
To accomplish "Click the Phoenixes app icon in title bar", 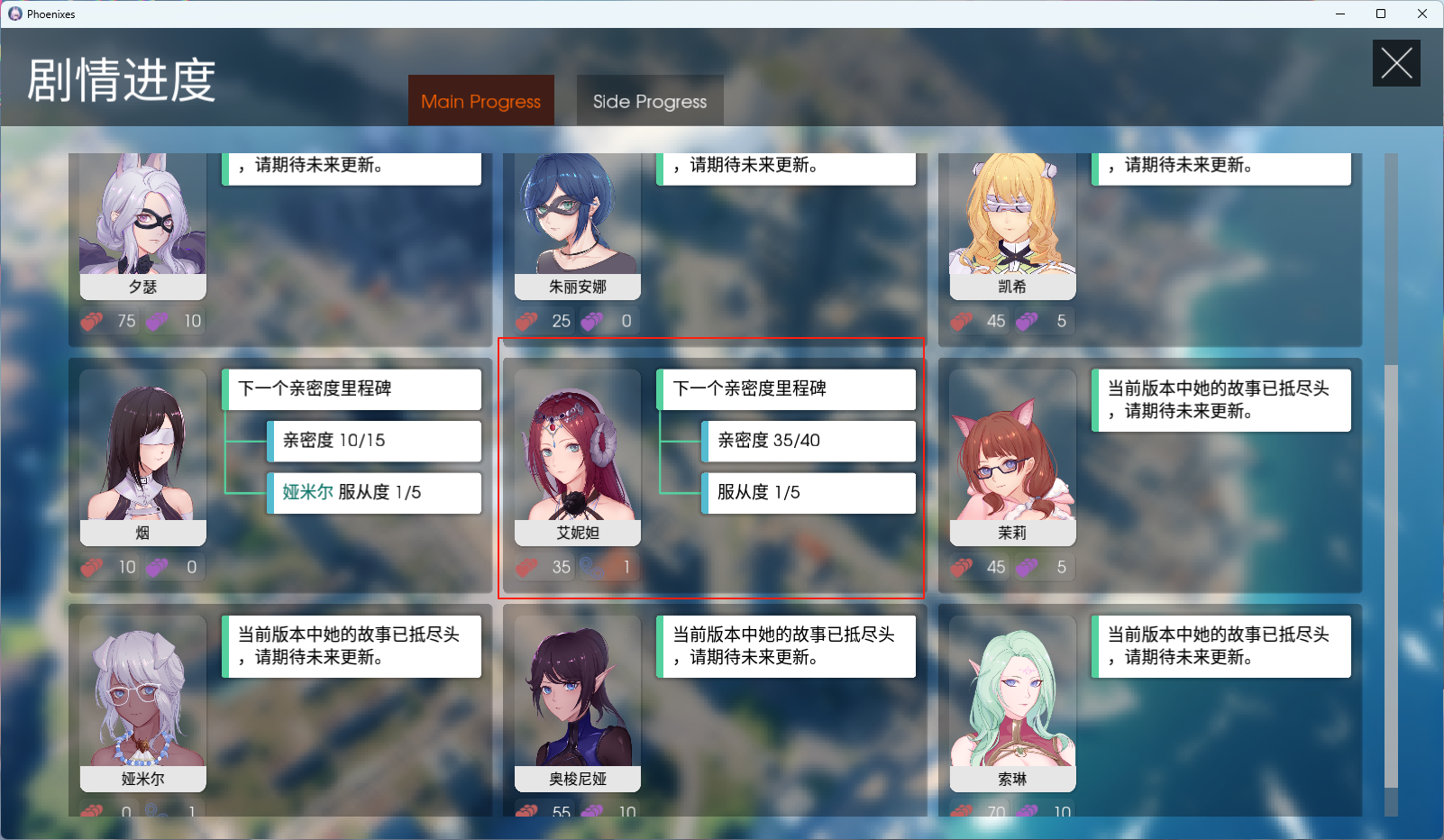I will click(x=14, y=14).
